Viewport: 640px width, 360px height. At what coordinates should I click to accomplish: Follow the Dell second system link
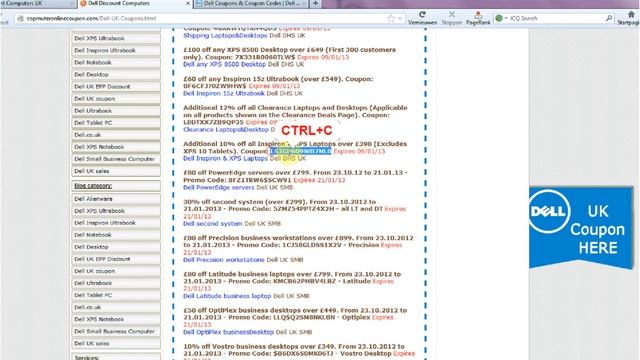tap(213, 224)
